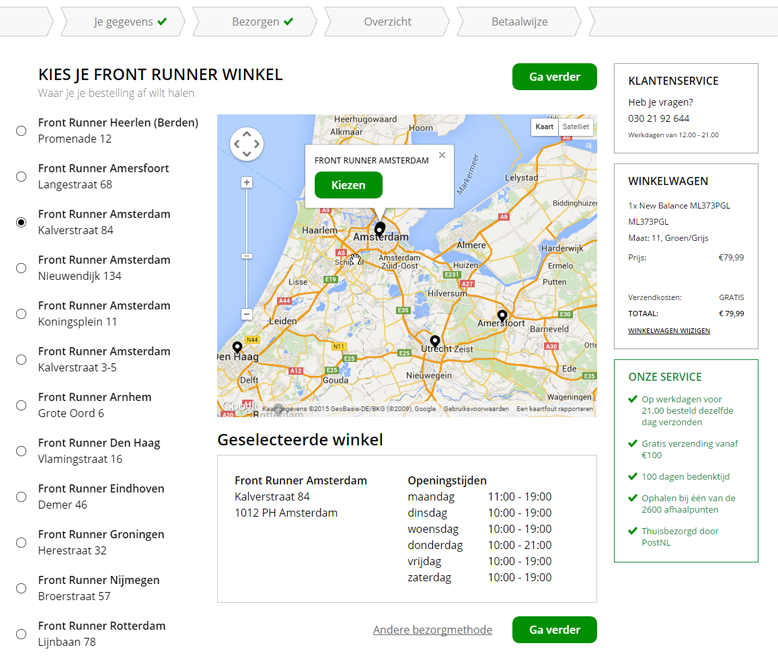Click the bottom Ga verder button
Viewport: 778px width, 660px height.
pyautogui.click(x=554, y=630)
